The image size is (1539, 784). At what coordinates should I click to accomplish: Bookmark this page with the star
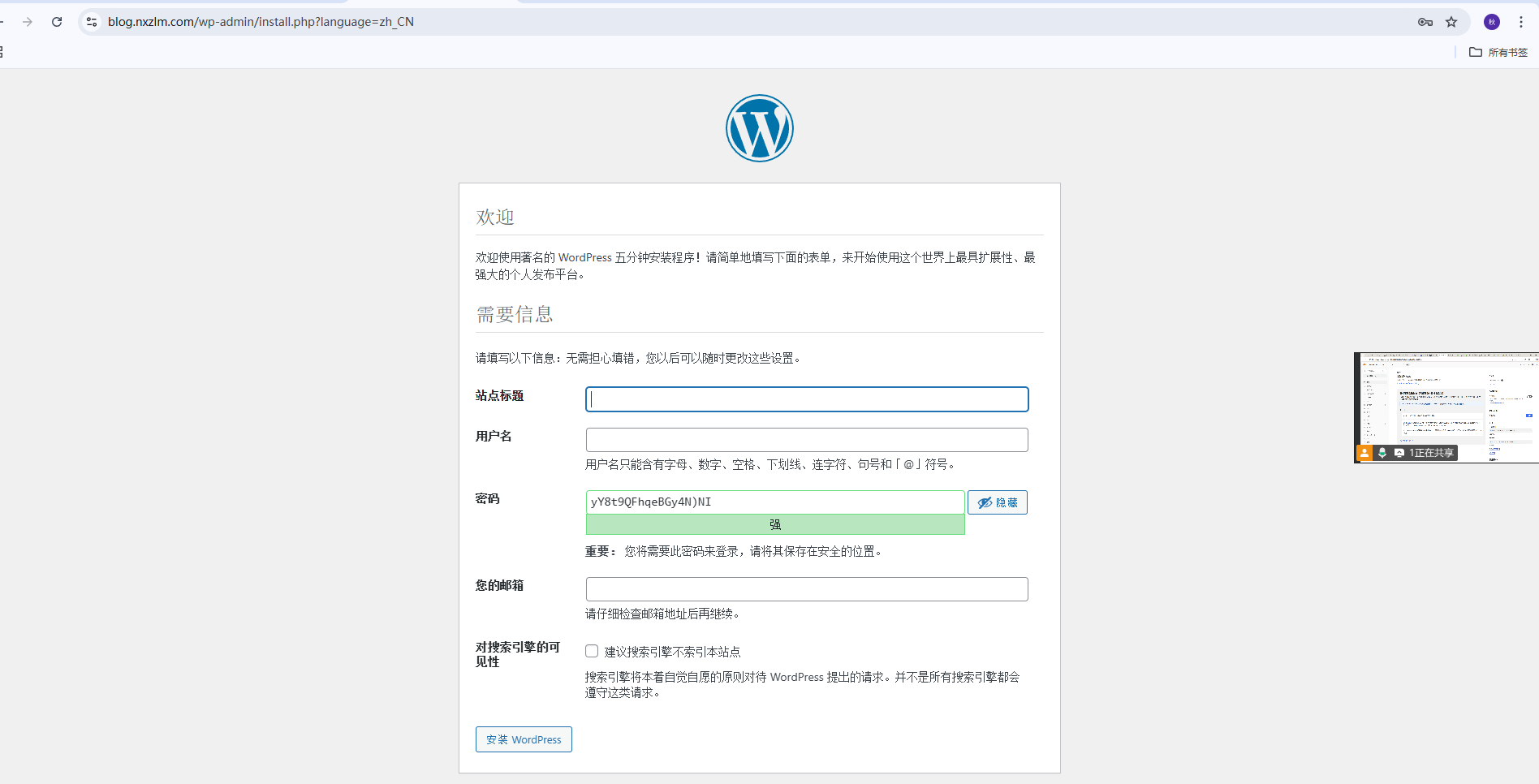pos(1451,22)
